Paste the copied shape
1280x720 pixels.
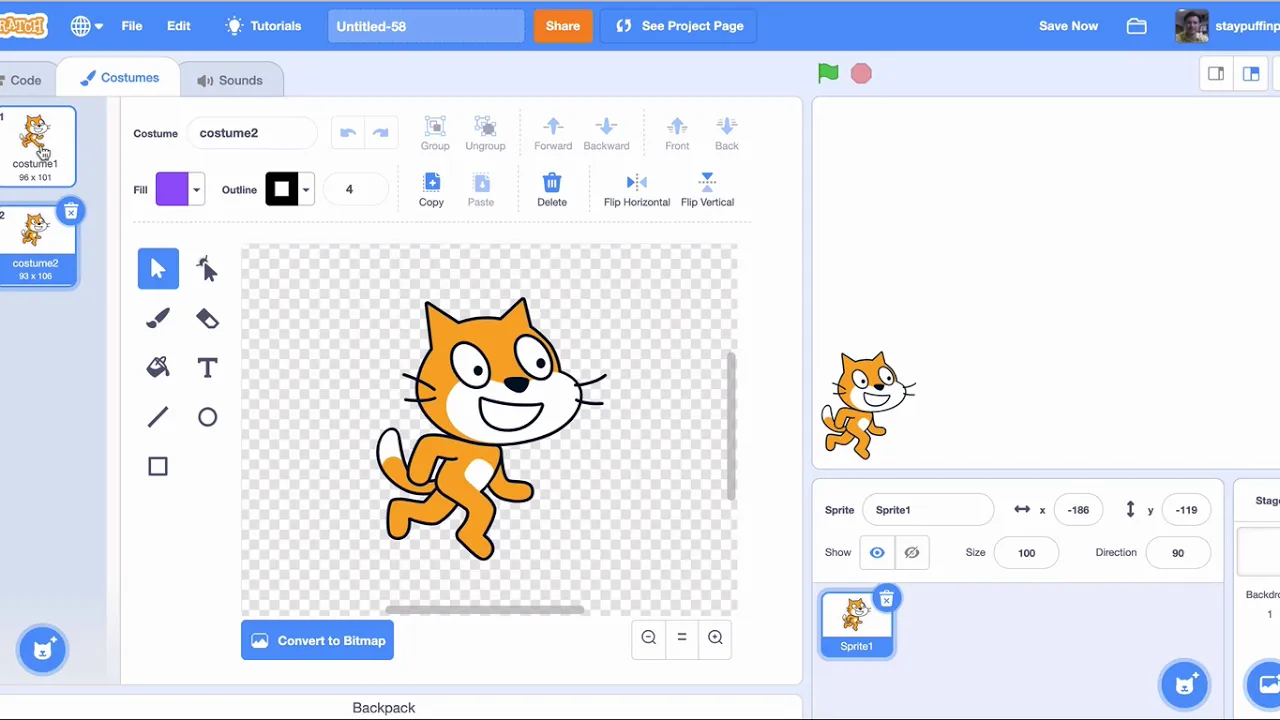coord(481,190)
